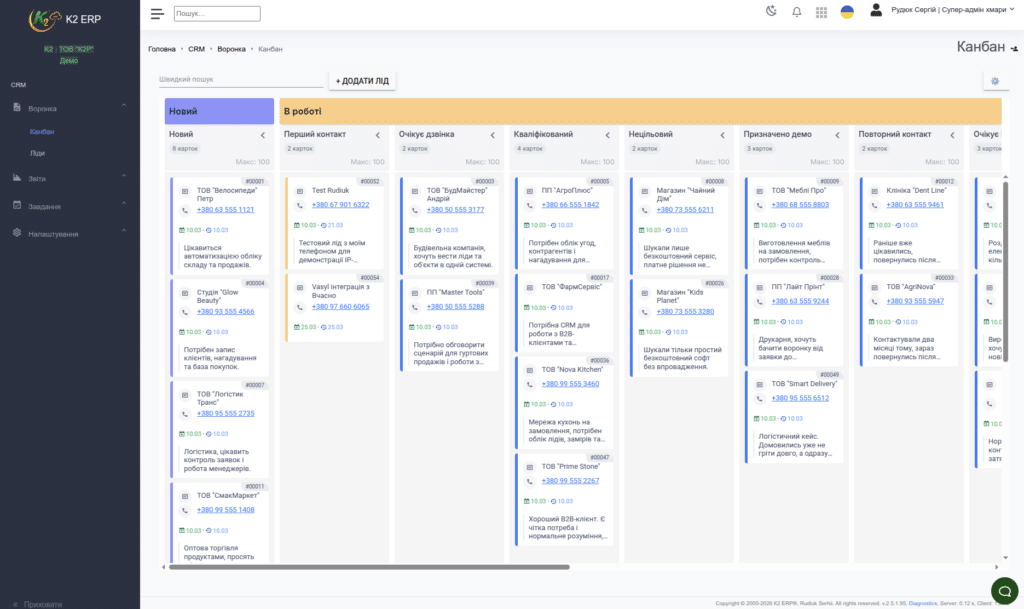Viewport: 1024px width, 609px height.
Task: Toggle the hamburger sidebar menu
Action: 157,13
